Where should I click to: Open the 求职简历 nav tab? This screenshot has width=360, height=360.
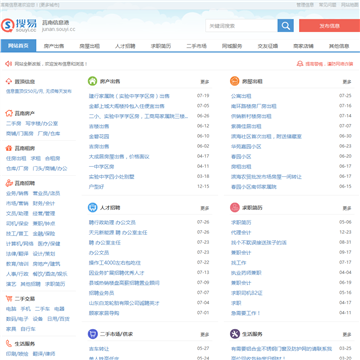click(161, 46)
